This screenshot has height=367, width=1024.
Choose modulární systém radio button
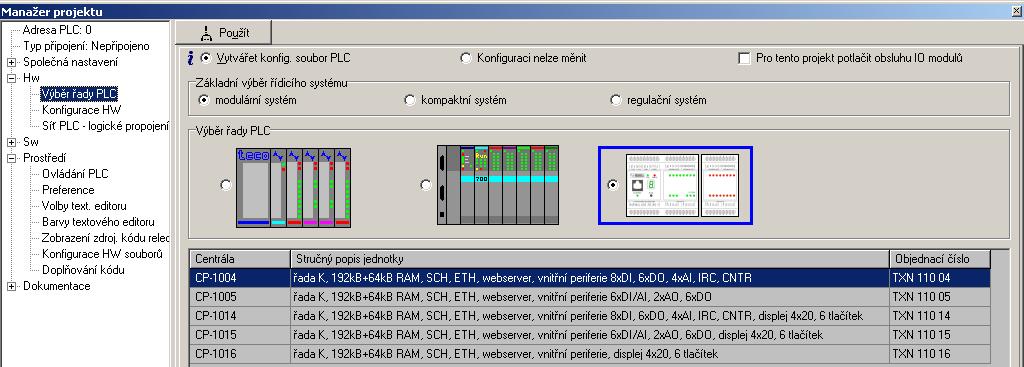click(x=204, y=100)
